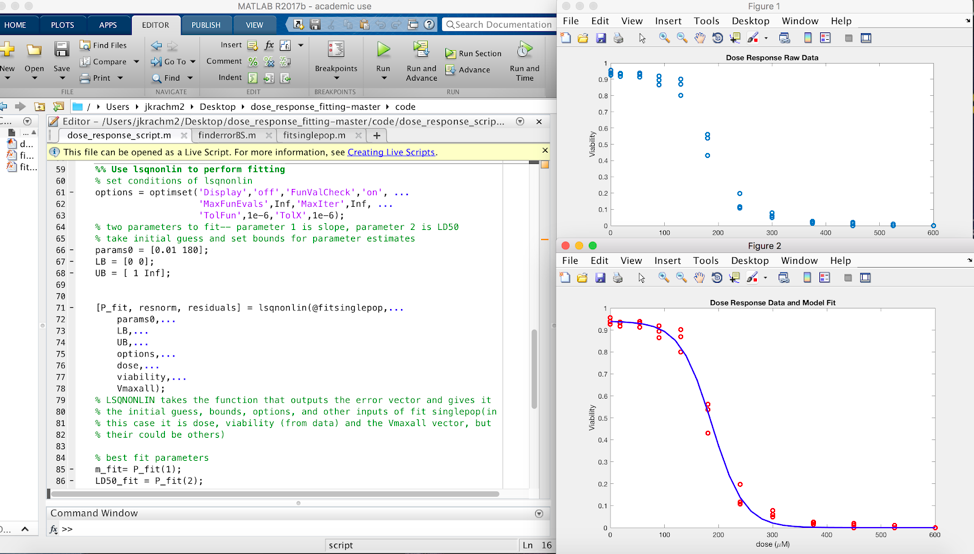Open the Tools menu in Figure 1
The image size is (974, 554).
tap(706, 21)
